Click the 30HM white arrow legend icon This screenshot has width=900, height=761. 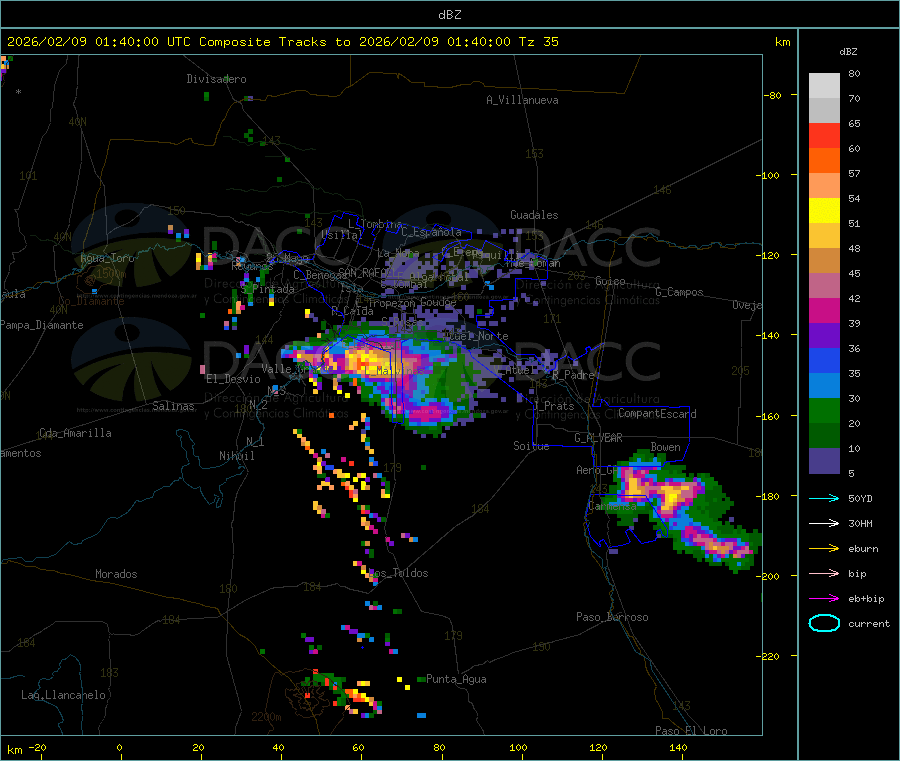(824, 523)
